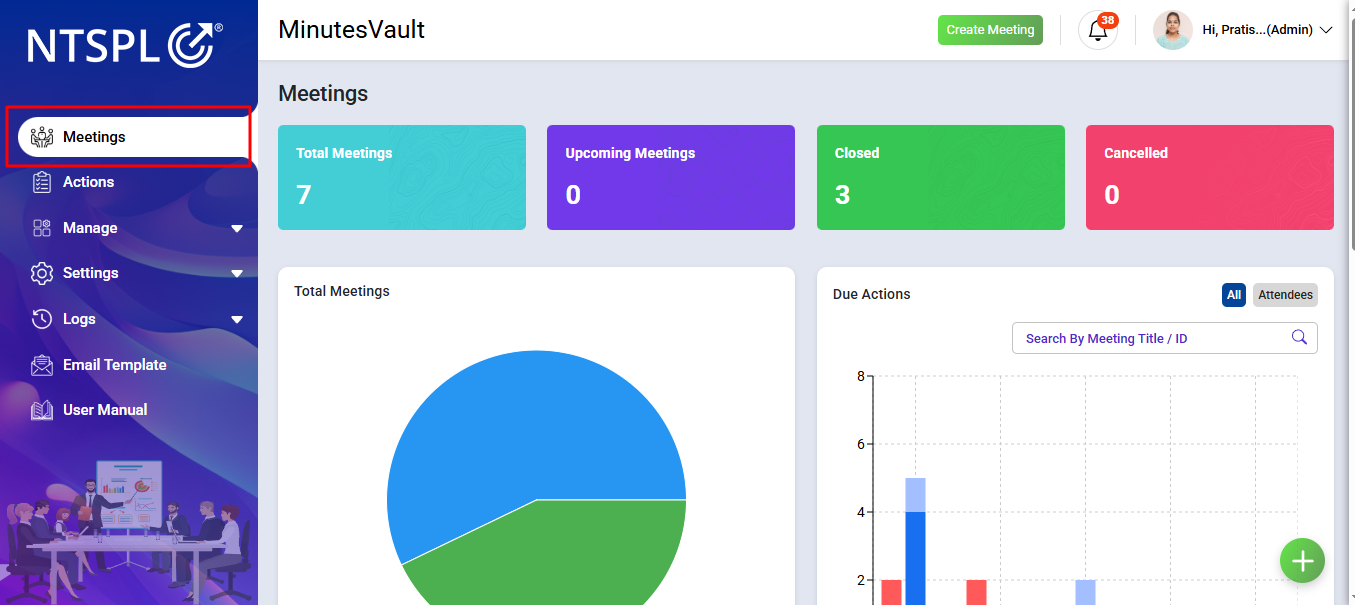The width and height of the screenshot is (1355, 605).
Task: Open the Closed meetings card
Action: click(941, 177)
